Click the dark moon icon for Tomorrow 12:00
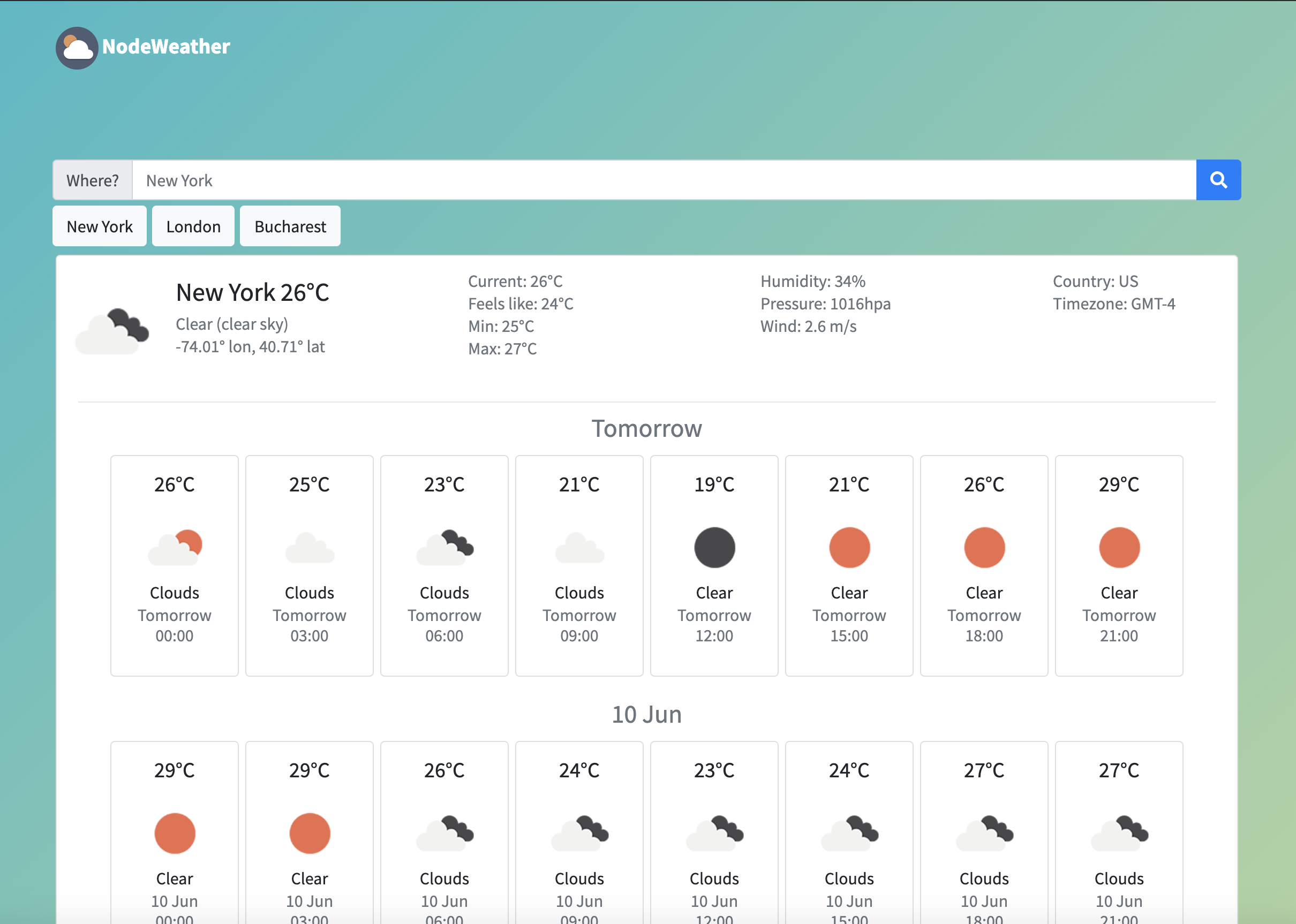 pos(714,547)
